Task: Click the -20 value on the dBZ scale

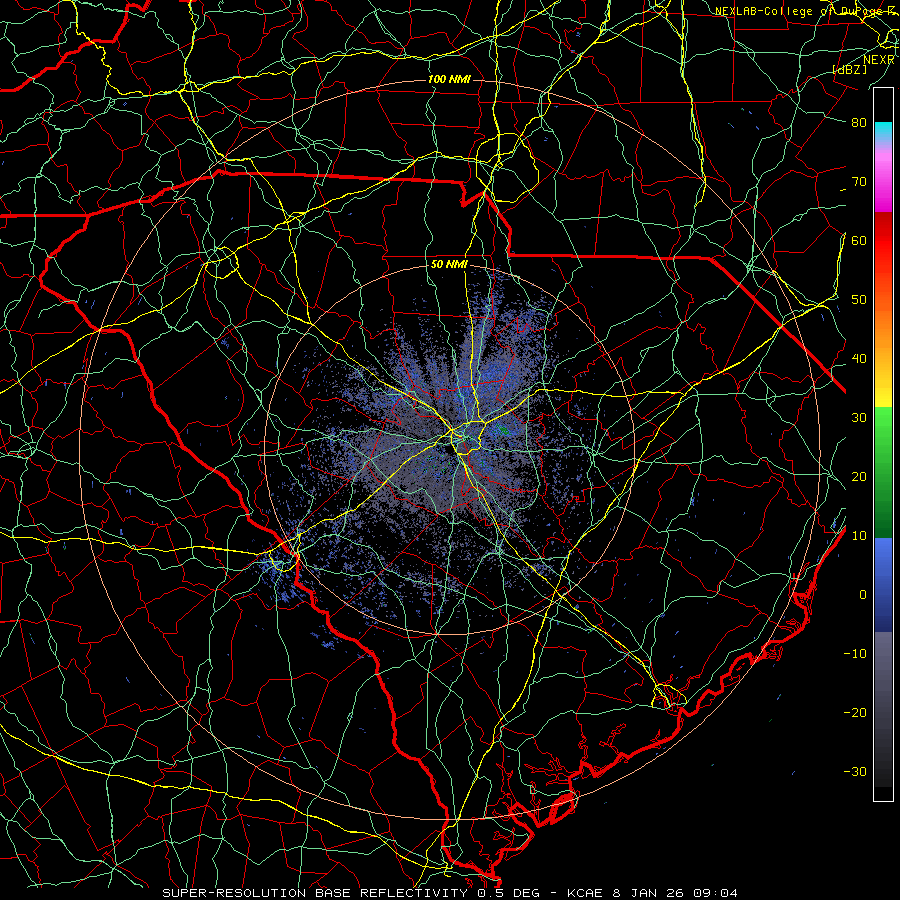Action: [855, 713]
